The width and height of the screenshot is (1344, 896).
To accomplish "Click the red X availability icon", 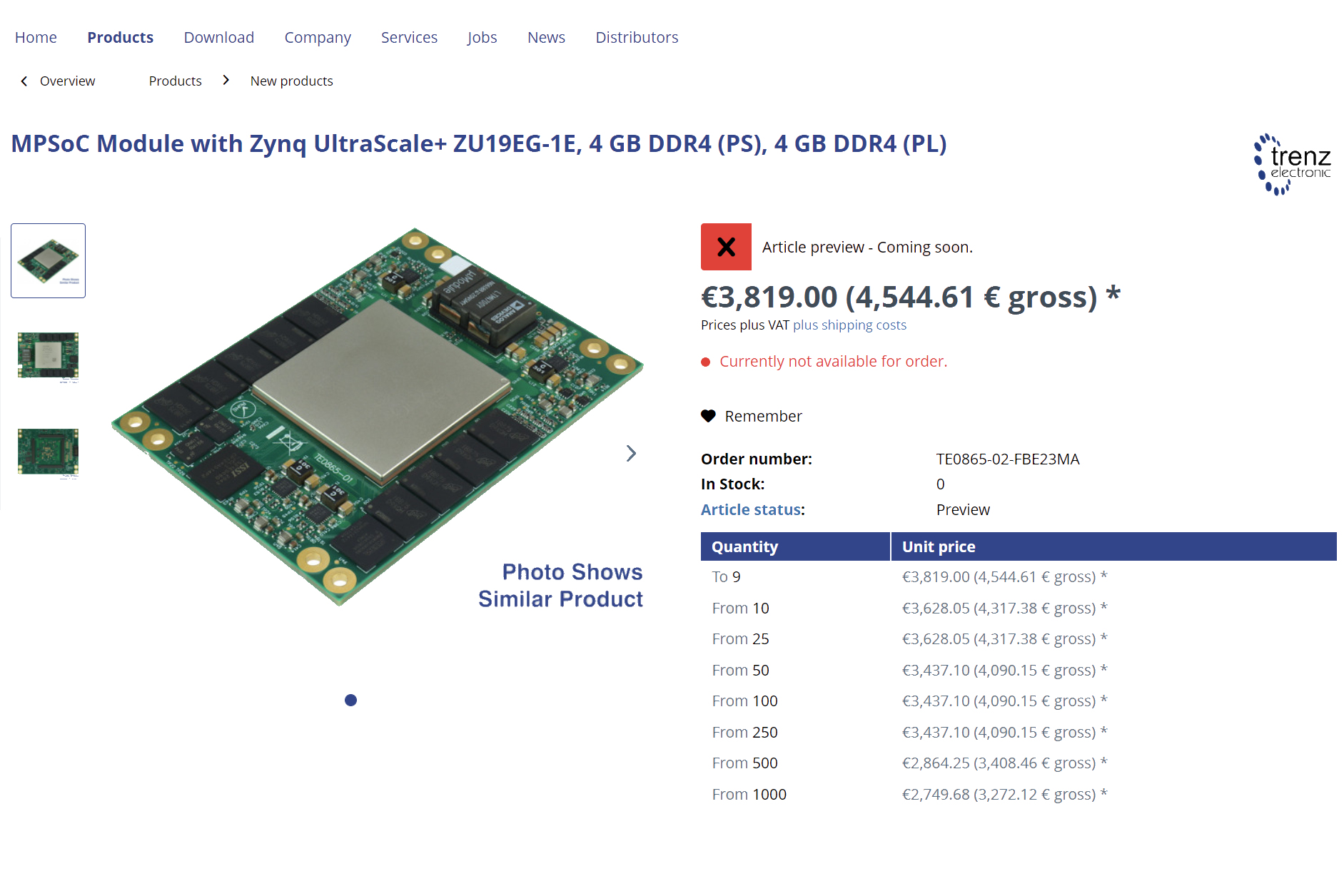I will [726, 247].
